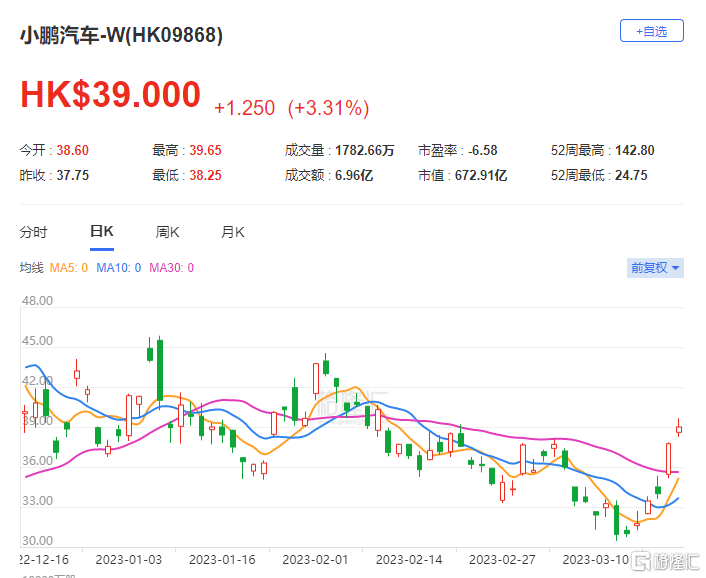Click the MA30 moving average label
Image resolution: width=706 pixels, height=578 pixels.
[172, 268]
